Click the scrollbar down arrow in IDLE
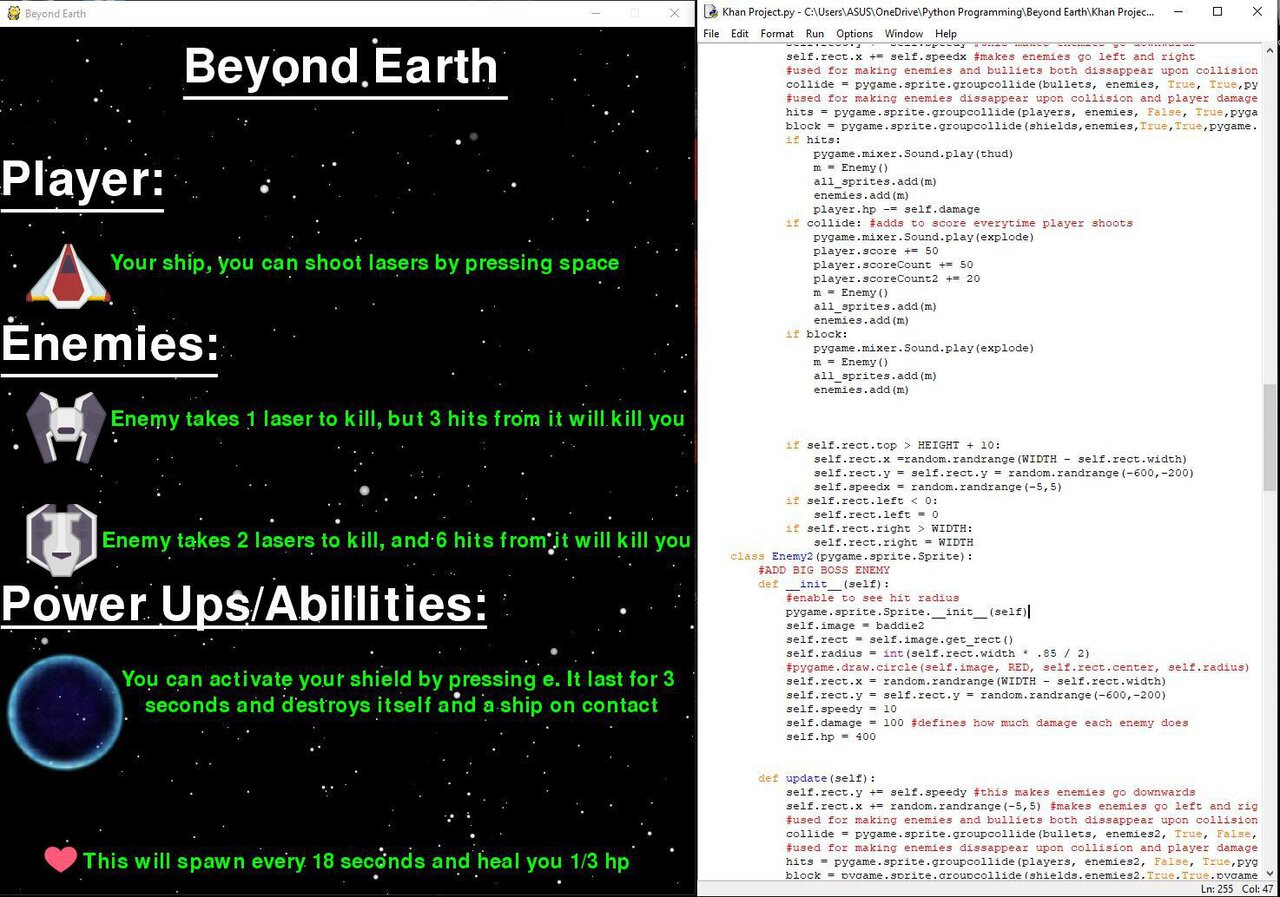1280x897 pixels. point(1271,873)
